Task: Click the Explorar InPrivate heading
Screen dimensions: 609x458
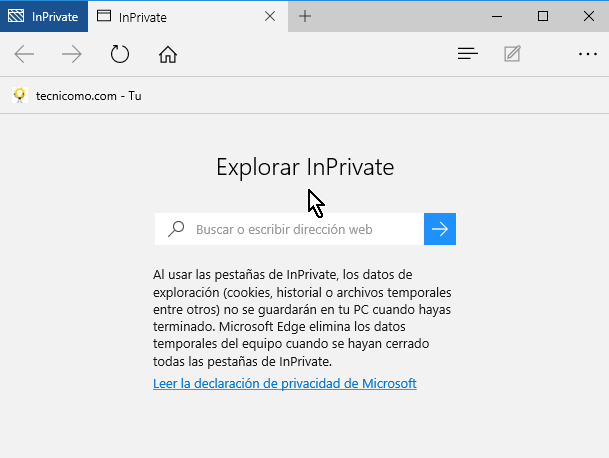Action: 305,167
